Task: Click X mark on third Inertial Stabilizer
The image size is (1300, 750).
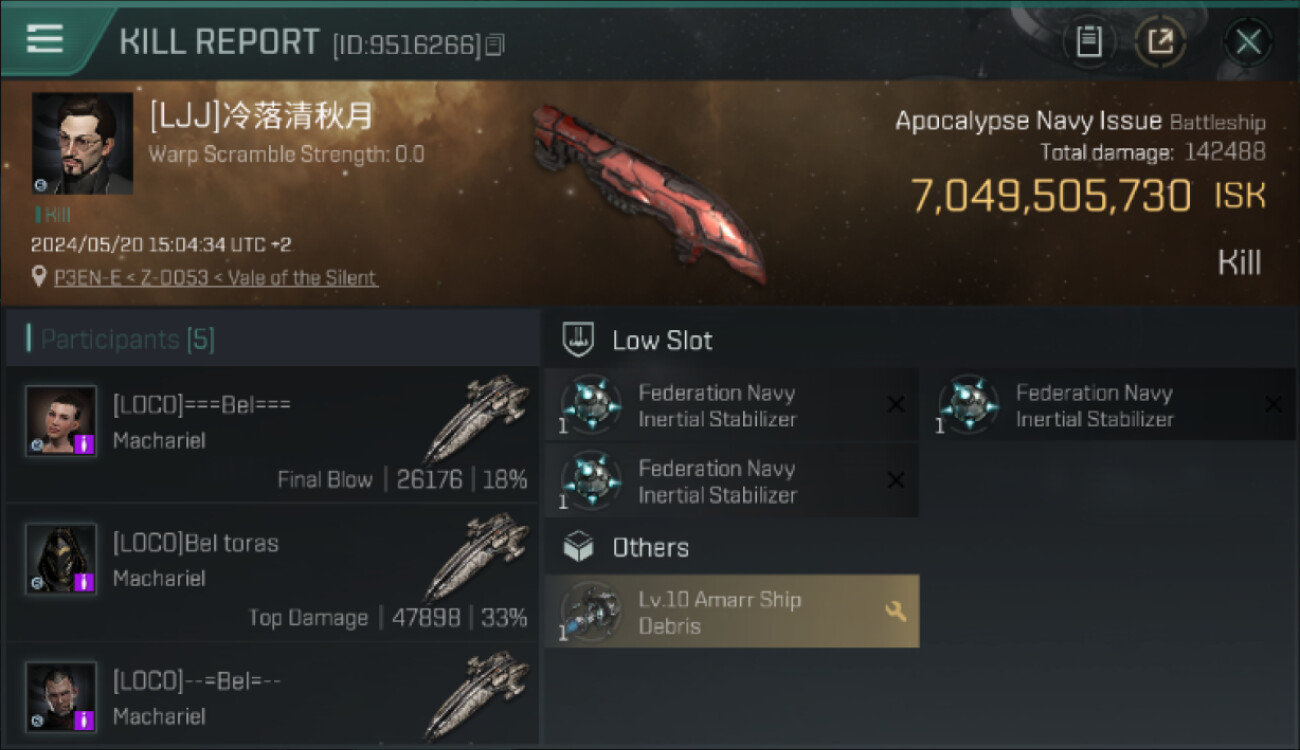Action: [x=896, y=481]
